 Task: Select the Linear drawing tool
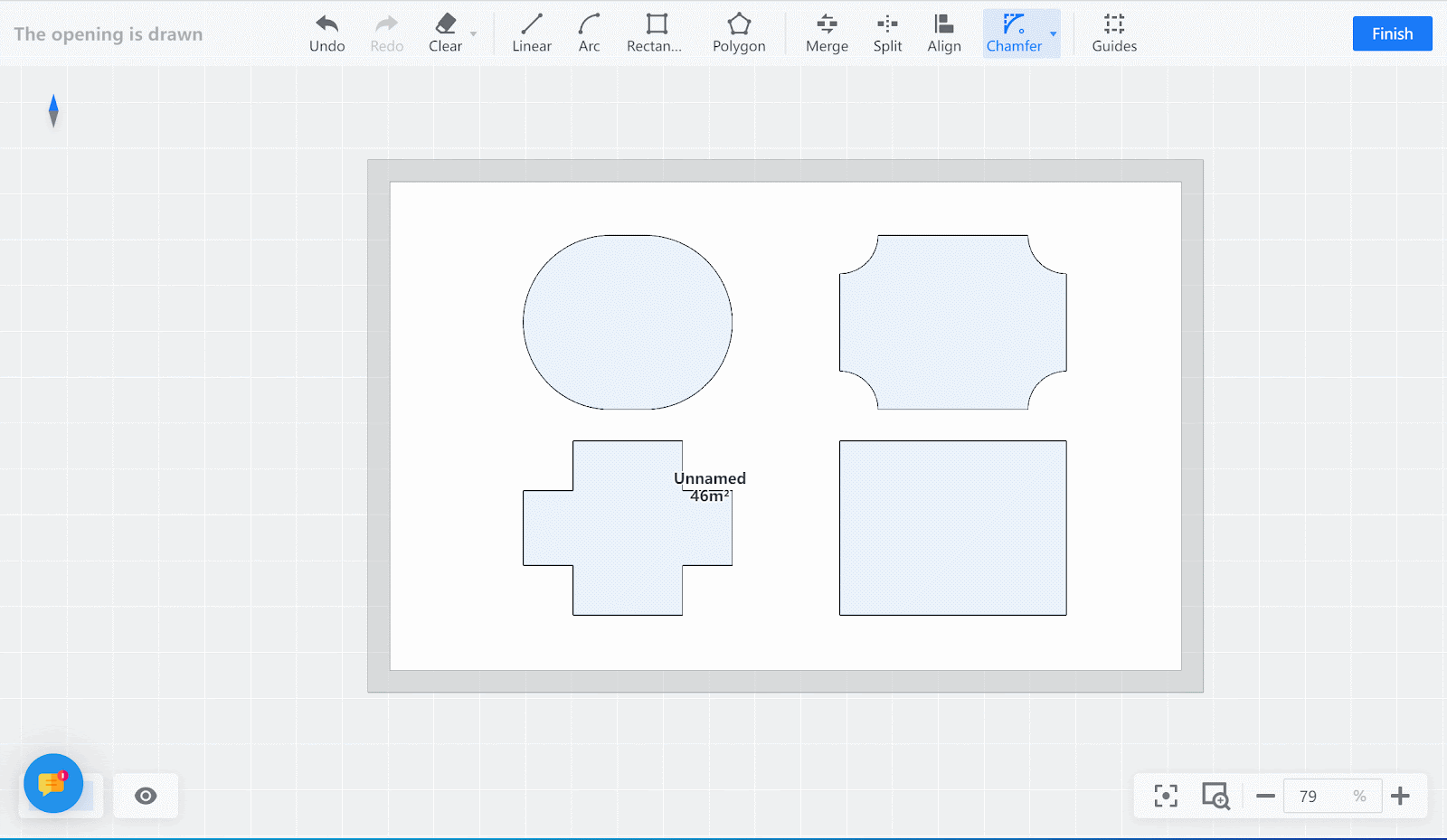tap(531, 33)
